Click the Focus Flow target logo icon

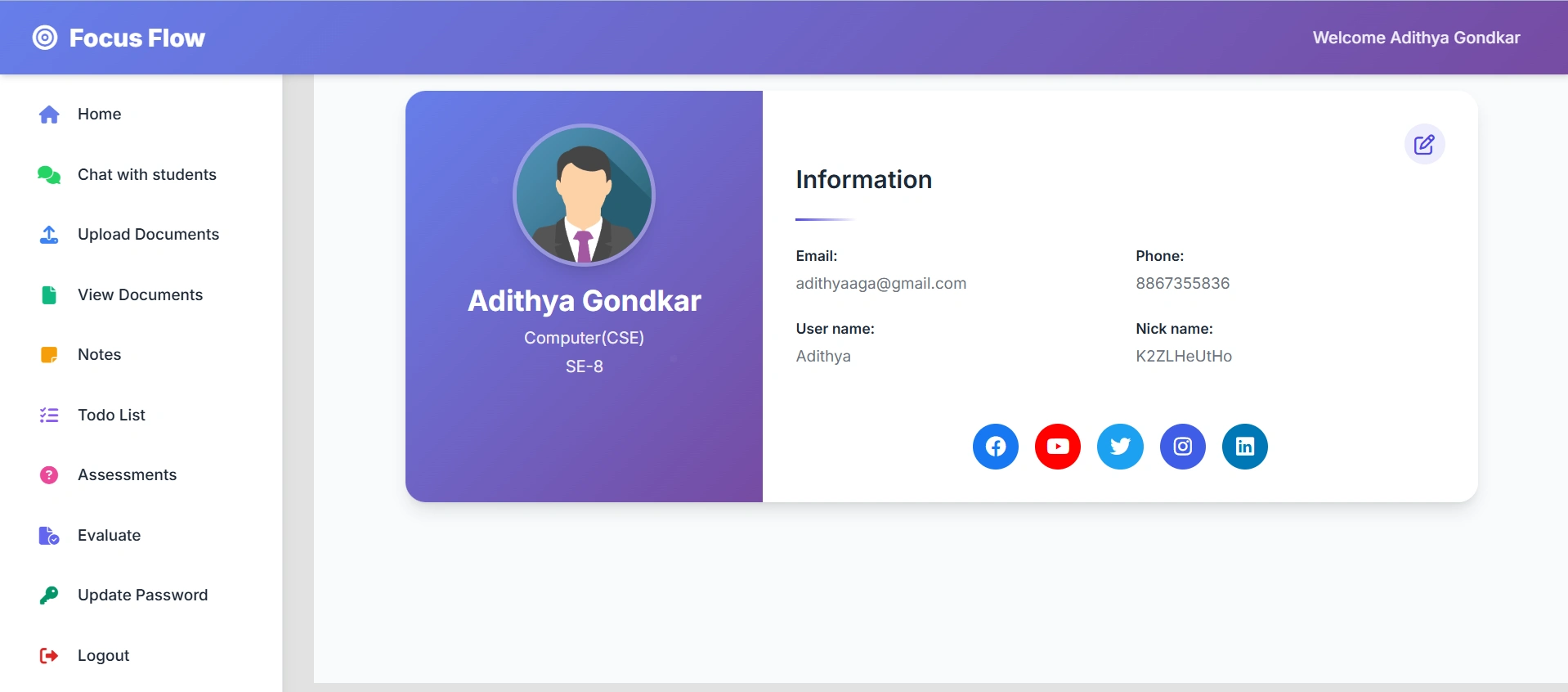(x=45, y=38)
